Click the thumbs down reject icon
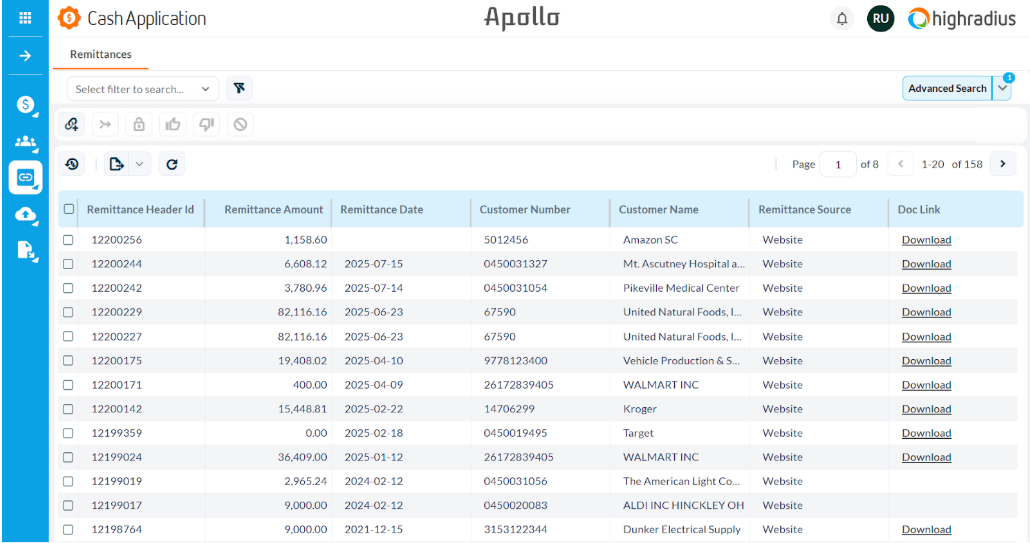1030x543 pixels. tap(206, 124)
